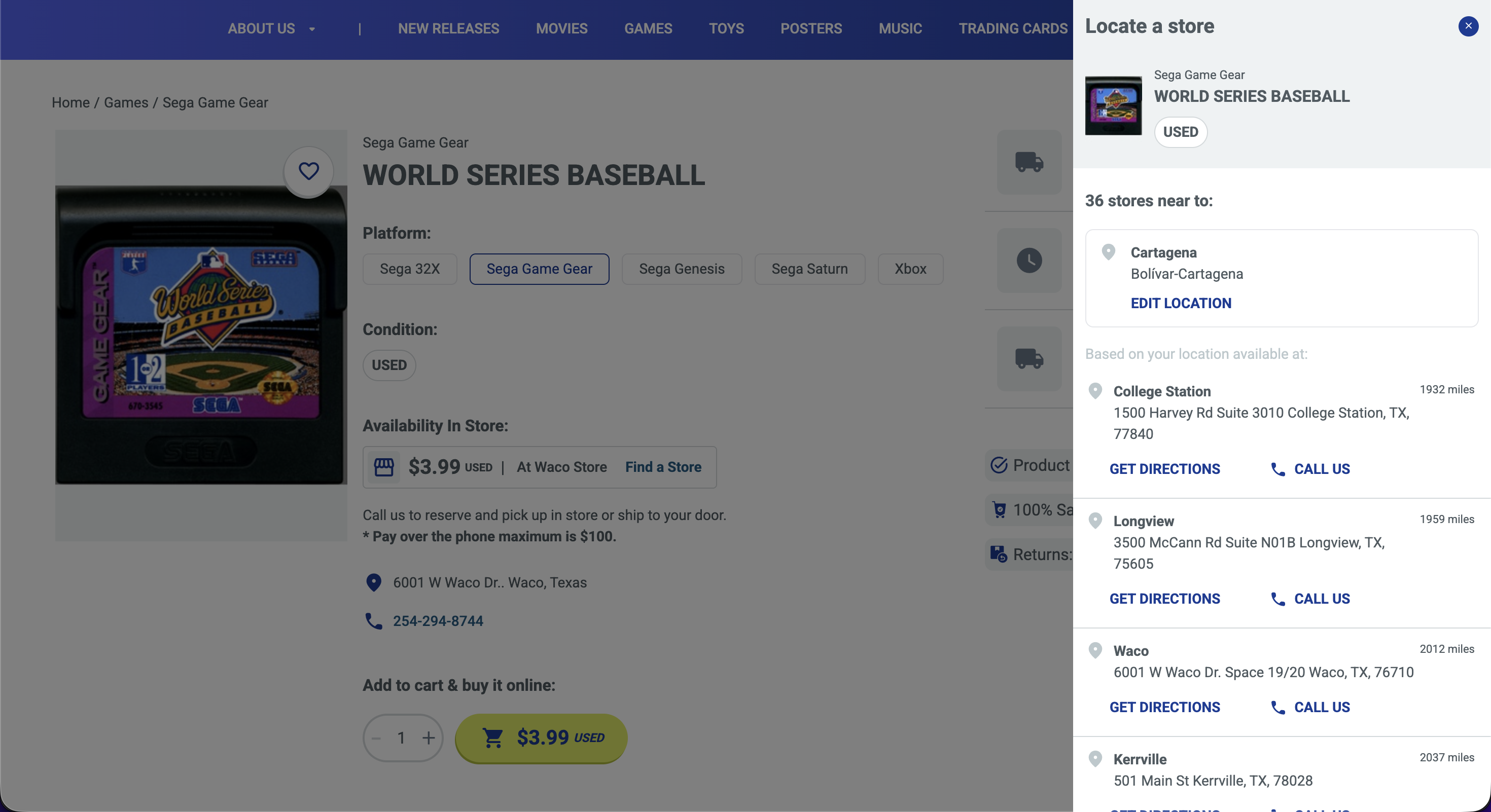
Task: Click Edit Location for Cartagena
Action: 1181,304
